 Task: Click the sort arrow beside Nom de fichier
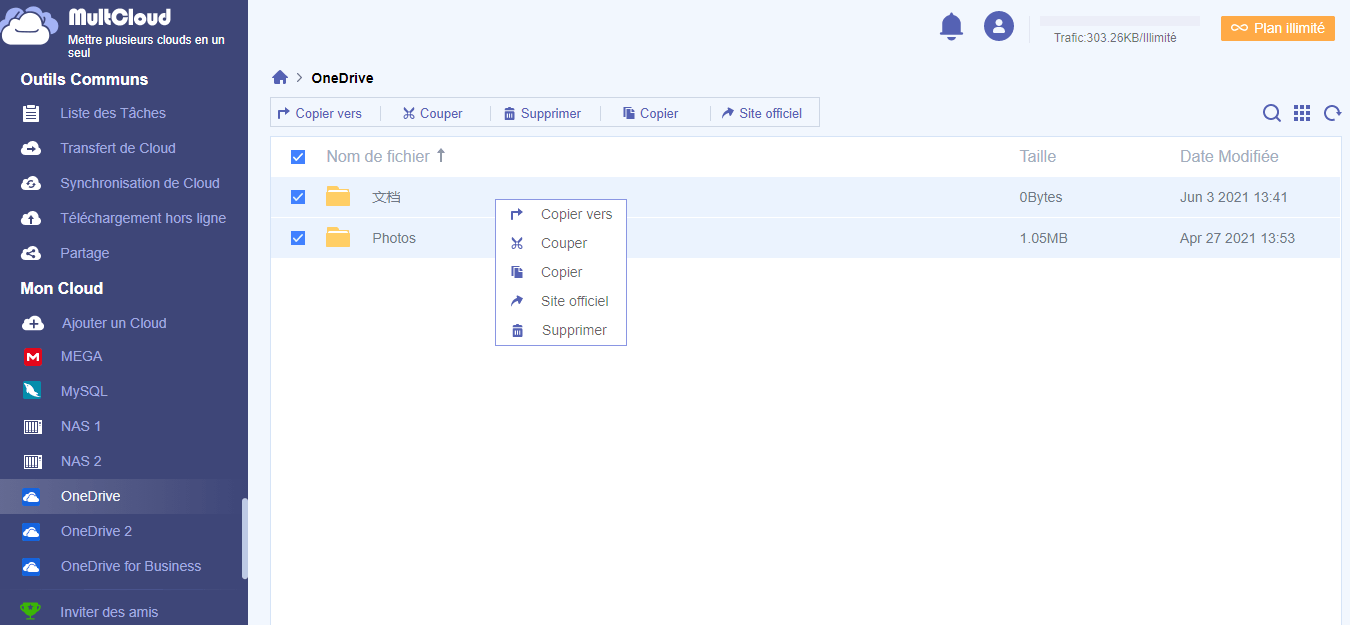(441, 156)
